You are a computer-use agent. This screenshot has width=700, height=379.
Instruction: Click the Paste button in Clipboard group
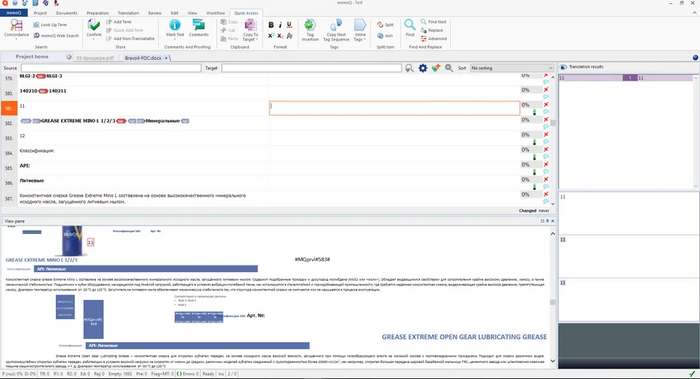tap(230, 39)
